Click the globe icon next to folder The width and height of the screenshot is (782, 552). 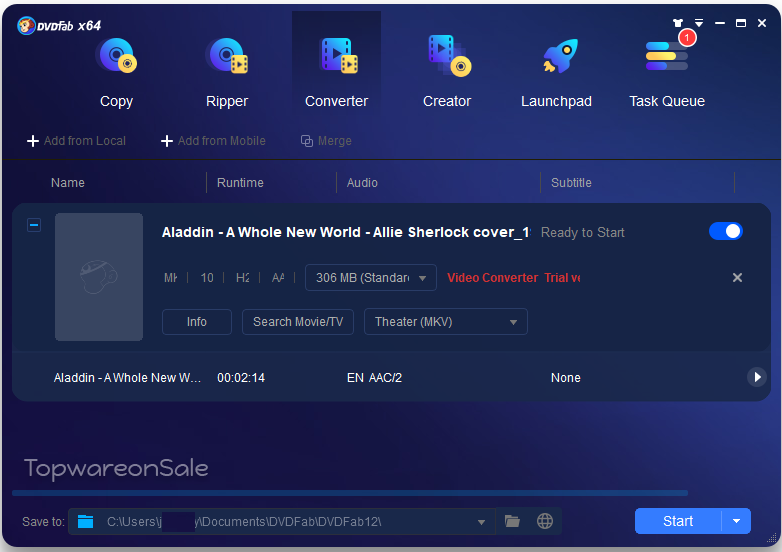tap(545, 522)
